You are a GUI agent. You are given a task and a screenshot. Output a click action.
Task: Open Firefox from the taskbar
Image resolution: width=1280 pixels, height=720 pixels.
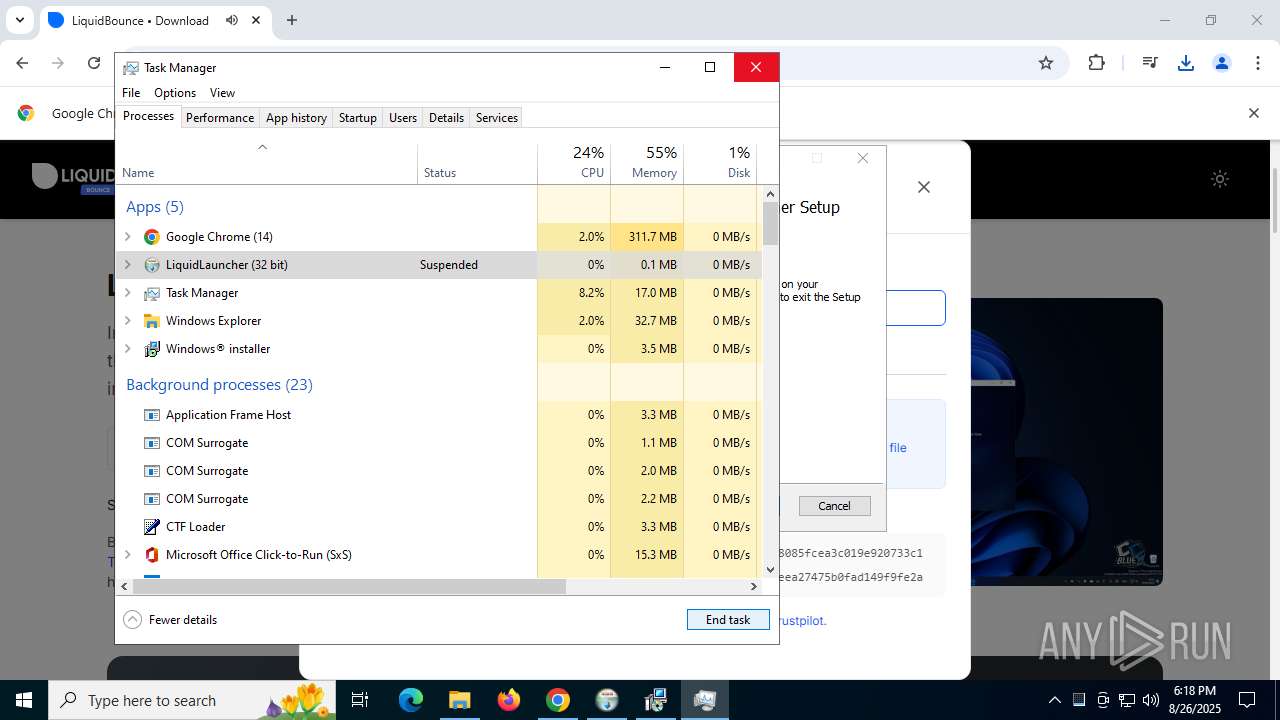click(x=509, y=700)
